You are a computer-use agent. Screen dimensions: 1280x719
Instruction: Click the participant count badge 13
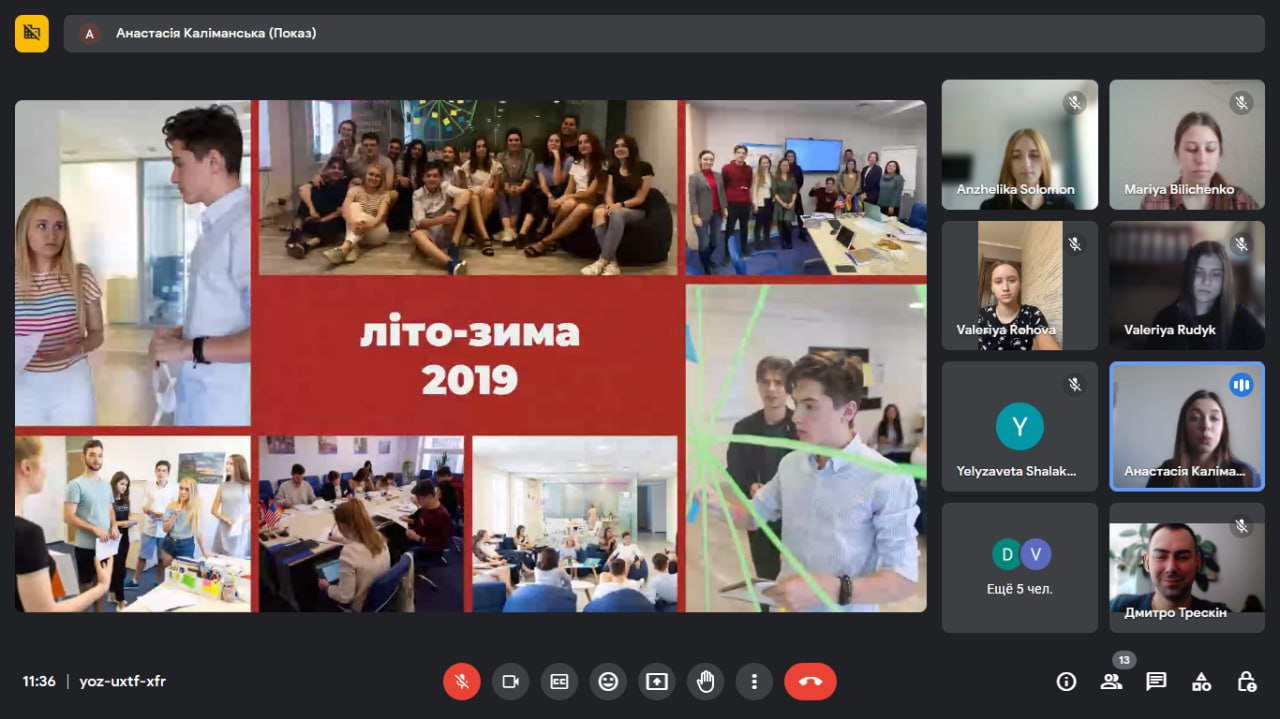[1124, 660]
